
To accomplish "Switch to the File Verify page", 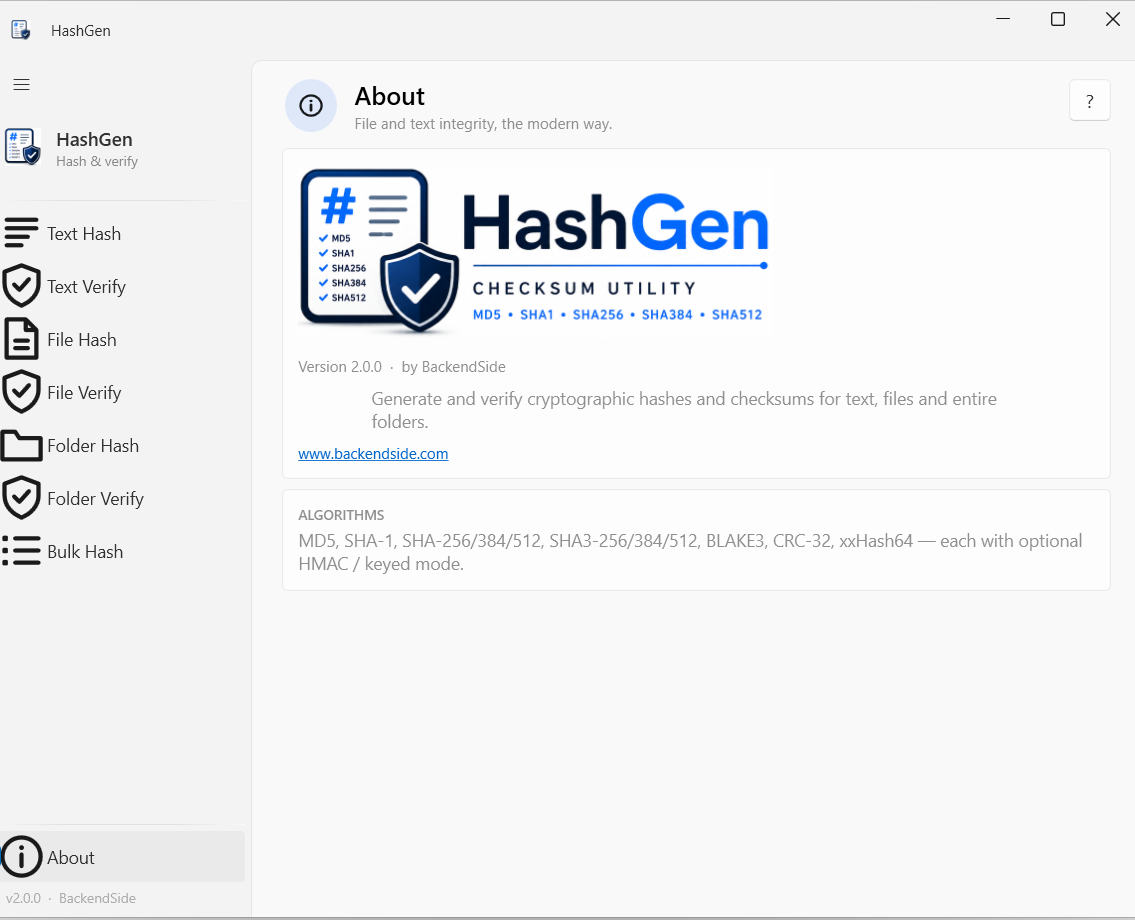I will [x=122, y=392].
